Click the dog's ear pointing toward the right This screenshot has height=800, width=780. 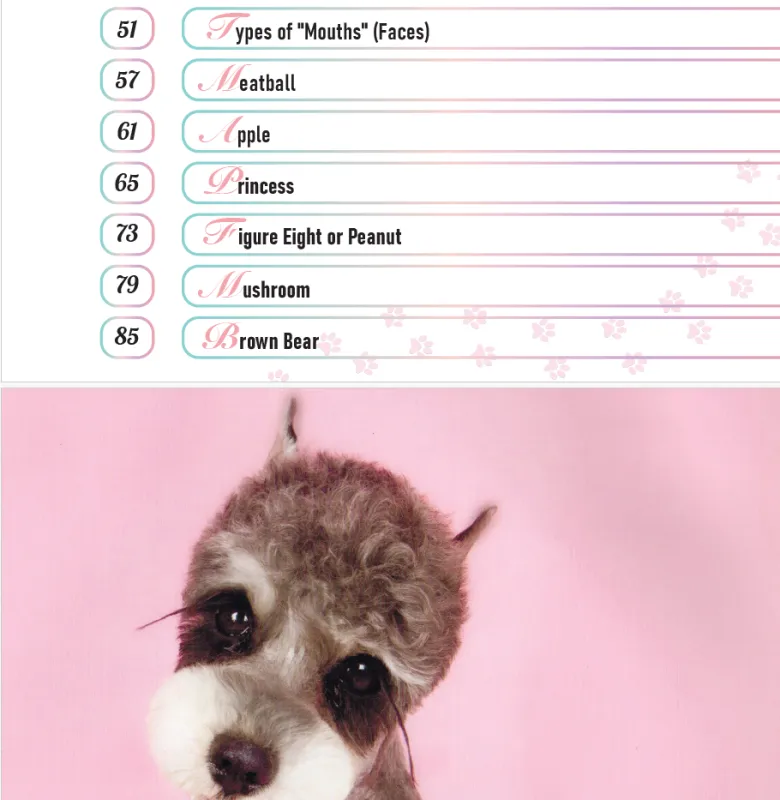pyautogui.click(x=474, y=524)
